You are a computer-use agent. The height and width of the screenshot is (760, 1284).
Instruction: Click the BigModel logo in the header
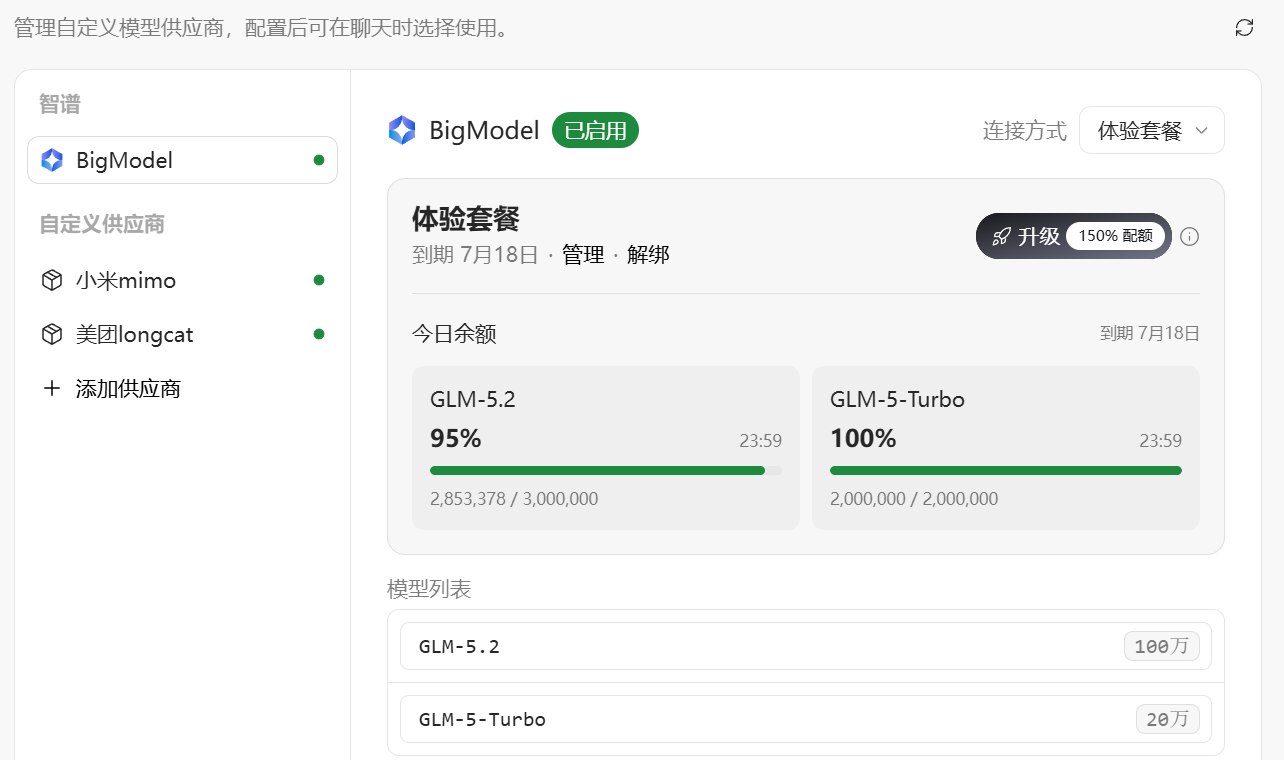coord(402,130)
